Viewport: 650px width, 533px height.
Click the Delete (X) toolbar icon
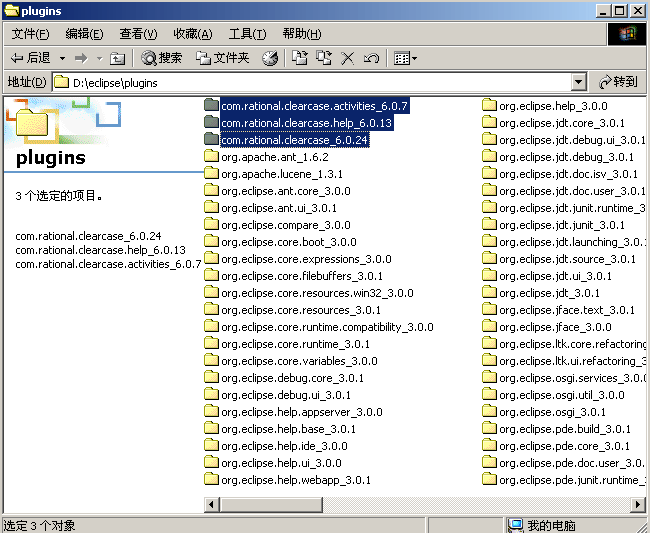click(x=348, y=58)
